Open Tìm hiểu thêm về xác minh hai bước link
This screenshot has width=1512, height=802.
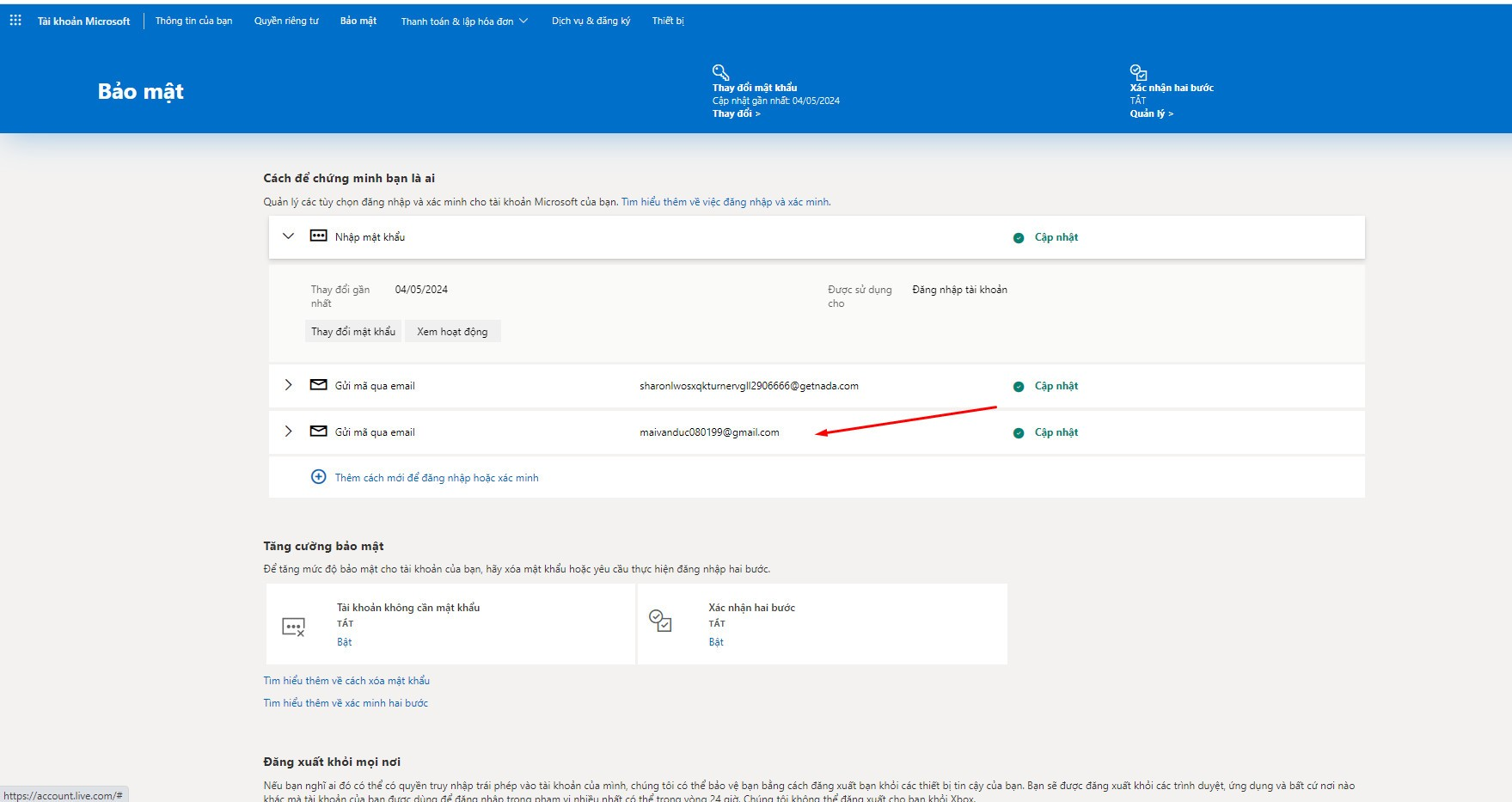point(346,702)
